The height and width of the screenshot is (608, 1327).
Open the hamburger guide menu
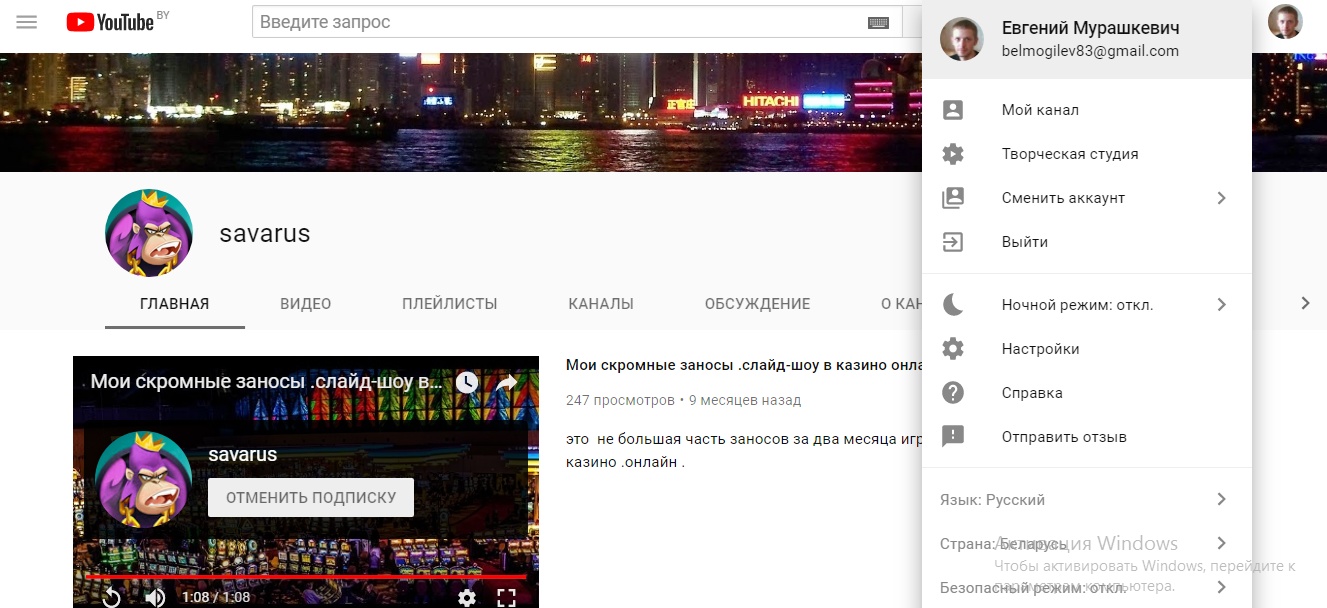[x=27, y=22]
